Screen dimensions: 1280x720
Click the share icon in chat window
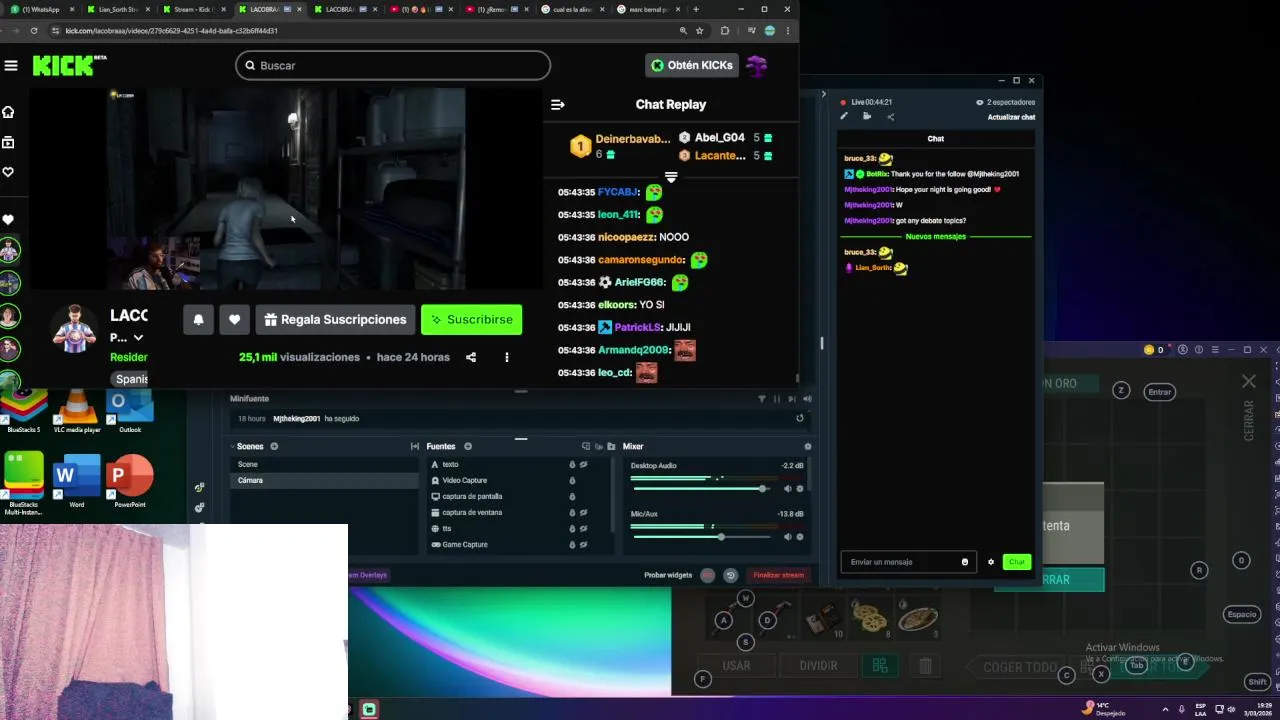pyautogui.click(x=891, y=117)
